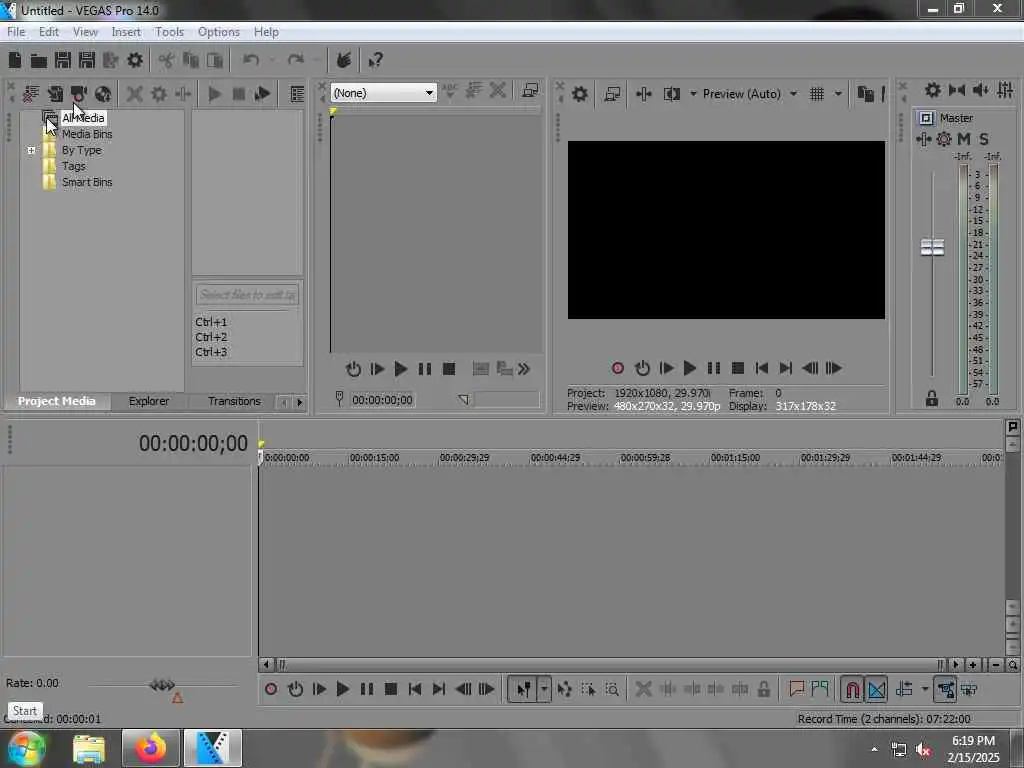Toggle Automatic Crossfades
The width and height of the screenshot is (1024, 768).
876,689
